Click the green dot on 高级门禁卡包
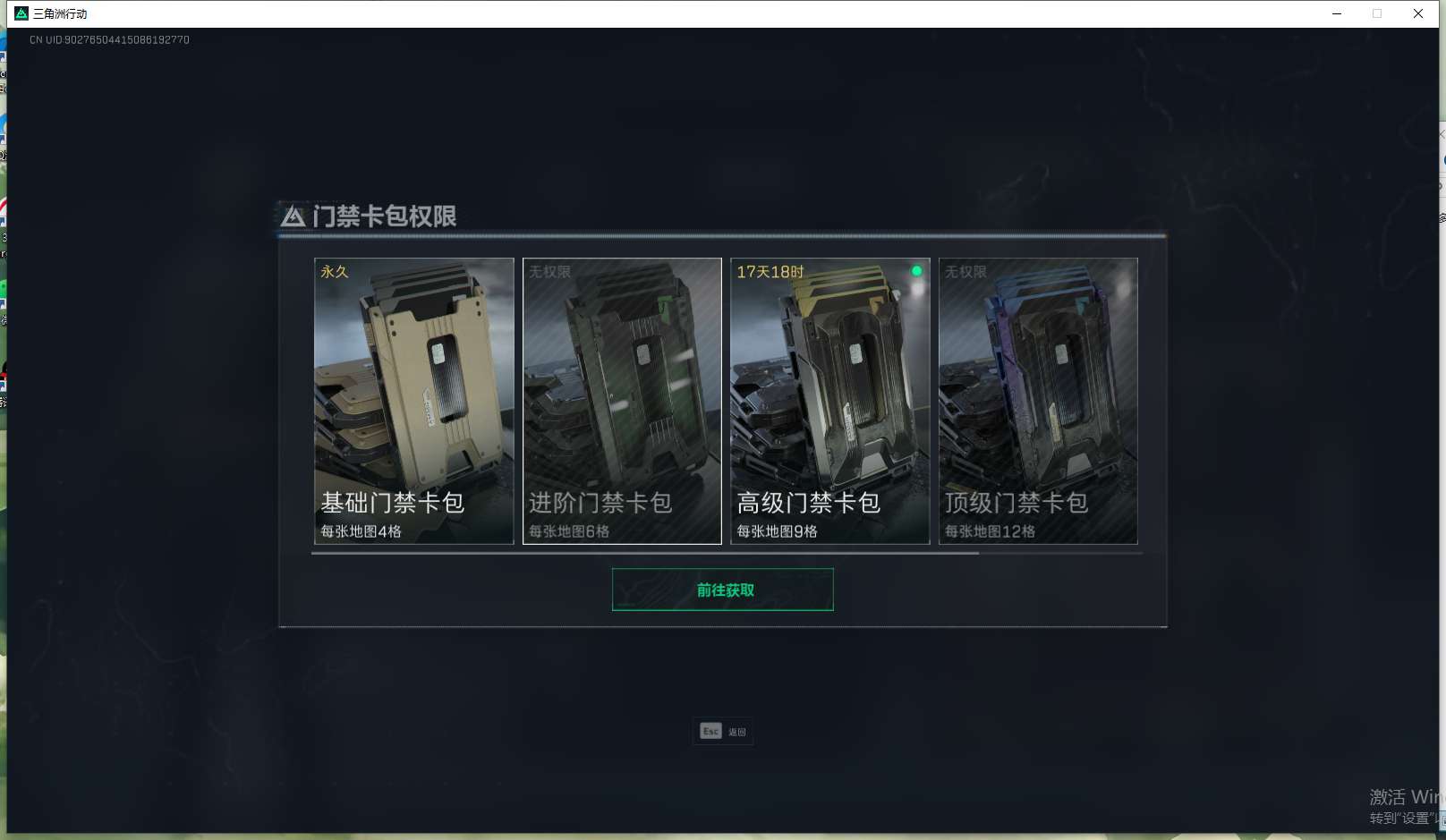1446x840 pixels. (916, 270)
